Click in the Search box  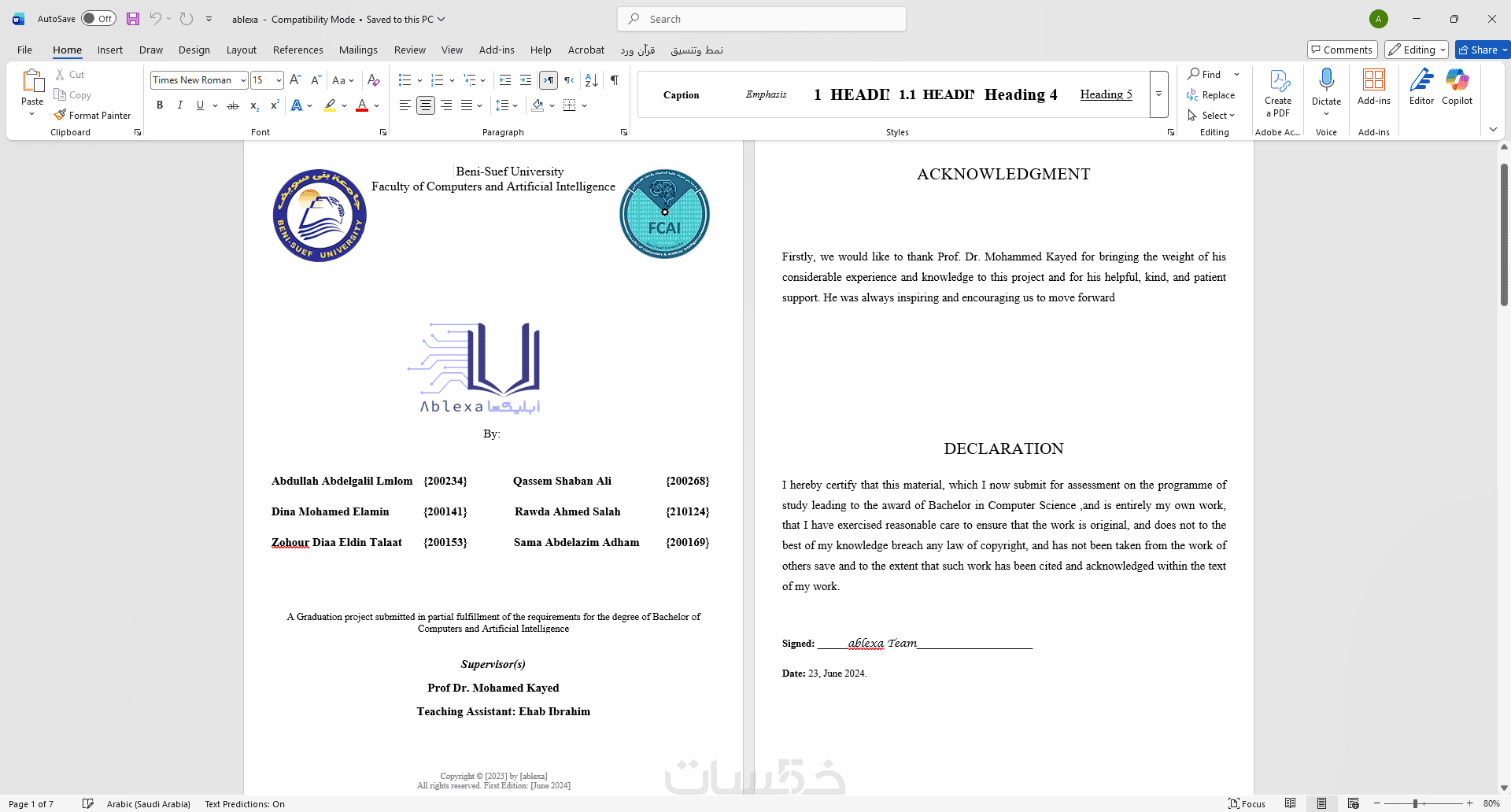click(x=762, y=19)
